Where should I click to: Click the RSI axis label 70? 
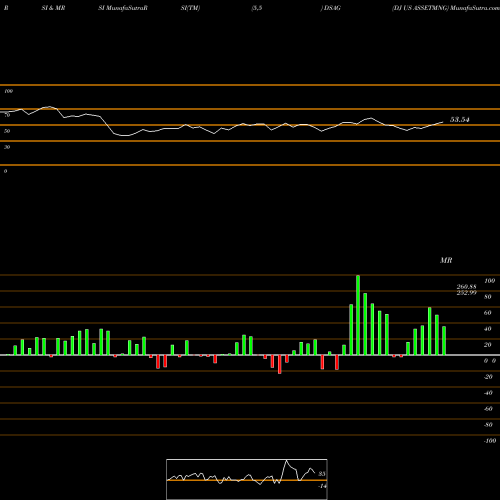click(7, 115)
